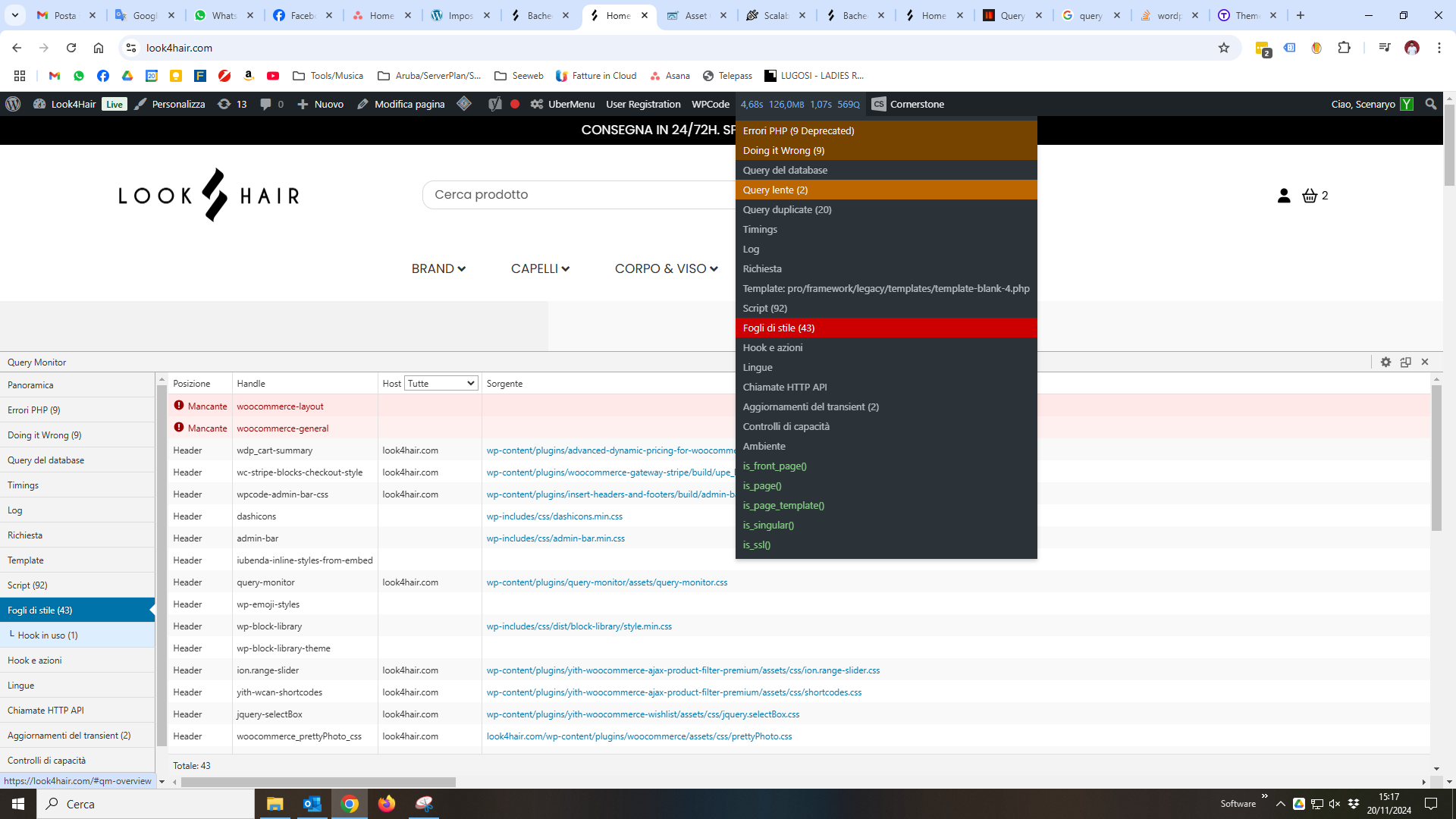The image size is (1456, 819).
Task: Expand the CORPO & VISO navigation dropdown
Action: click(666, 268)
